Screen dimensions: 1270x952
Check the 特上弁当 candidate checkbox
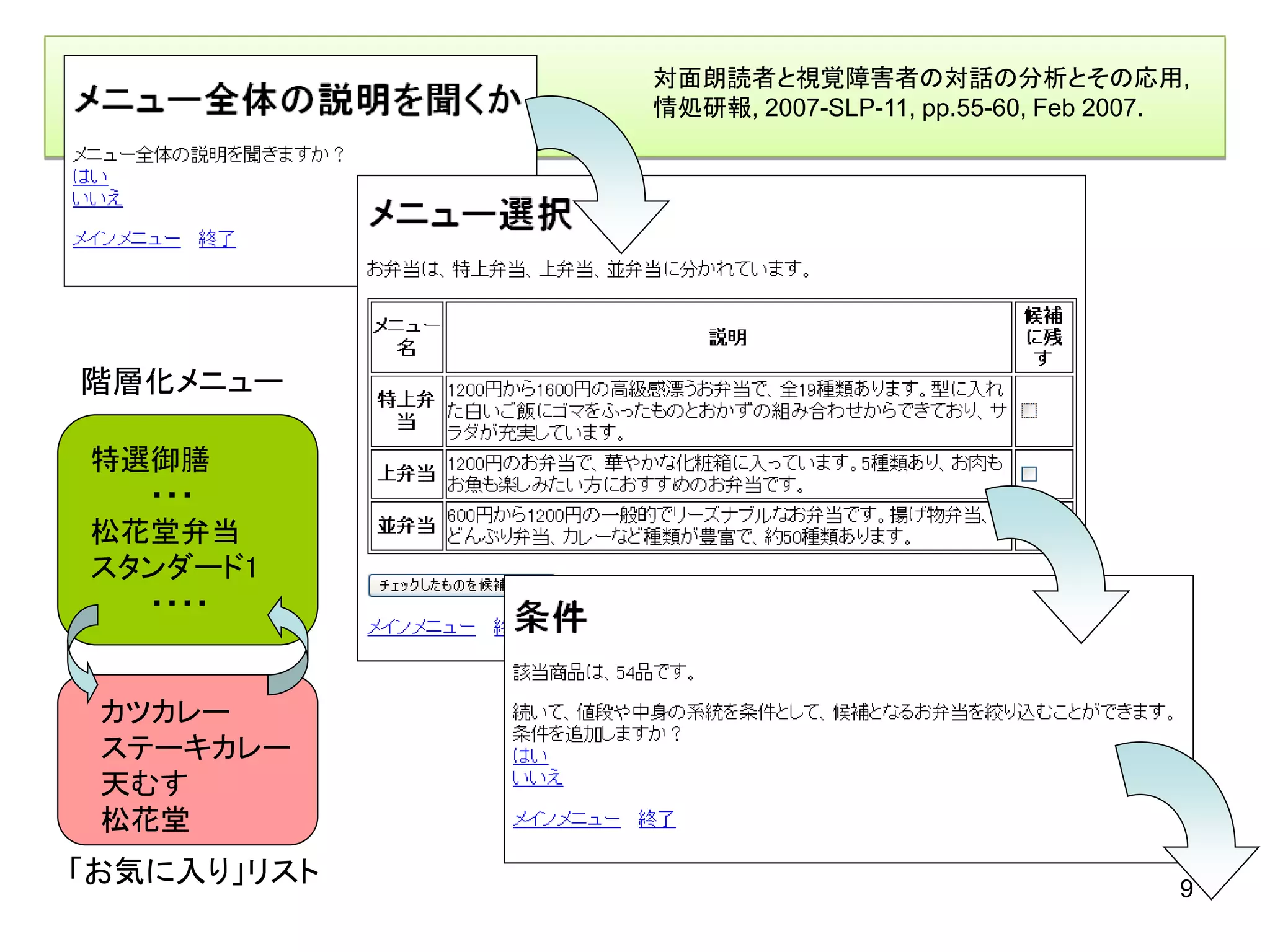[x=1029, y=410]
